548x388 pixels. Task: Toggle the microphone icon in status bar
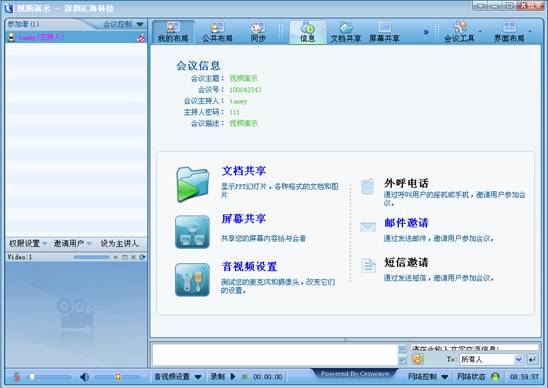click(x=17, y=377)
